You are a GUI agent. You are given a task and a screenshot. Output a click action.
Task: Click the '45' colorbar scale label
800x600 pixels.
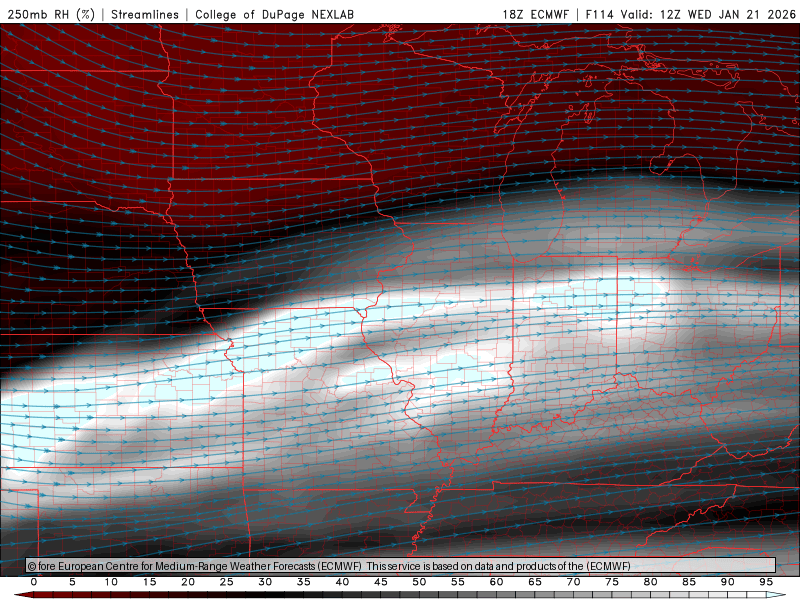pyautogui.click(x=381, y=582)
